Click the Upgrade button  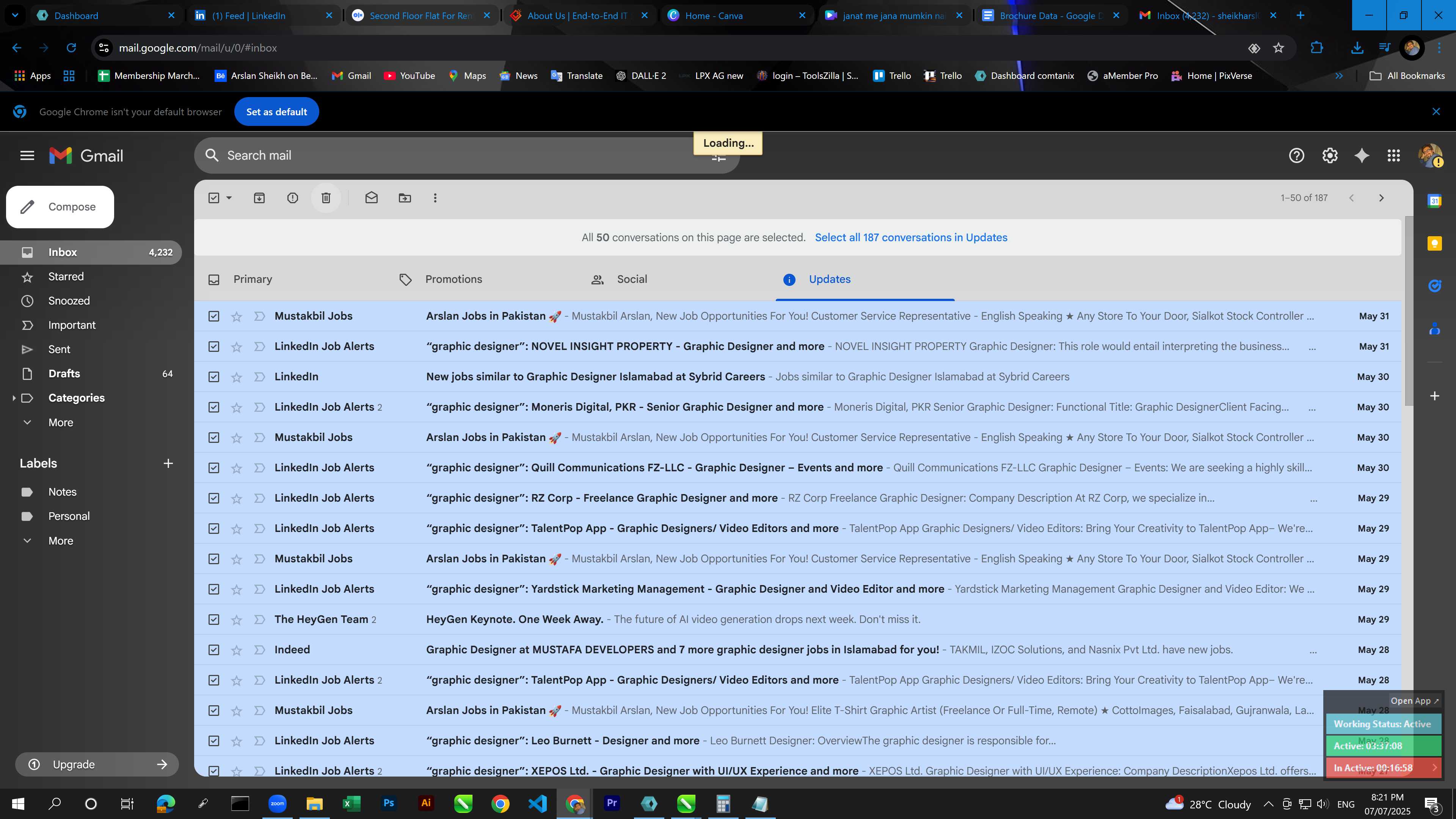tap(97, 764)
